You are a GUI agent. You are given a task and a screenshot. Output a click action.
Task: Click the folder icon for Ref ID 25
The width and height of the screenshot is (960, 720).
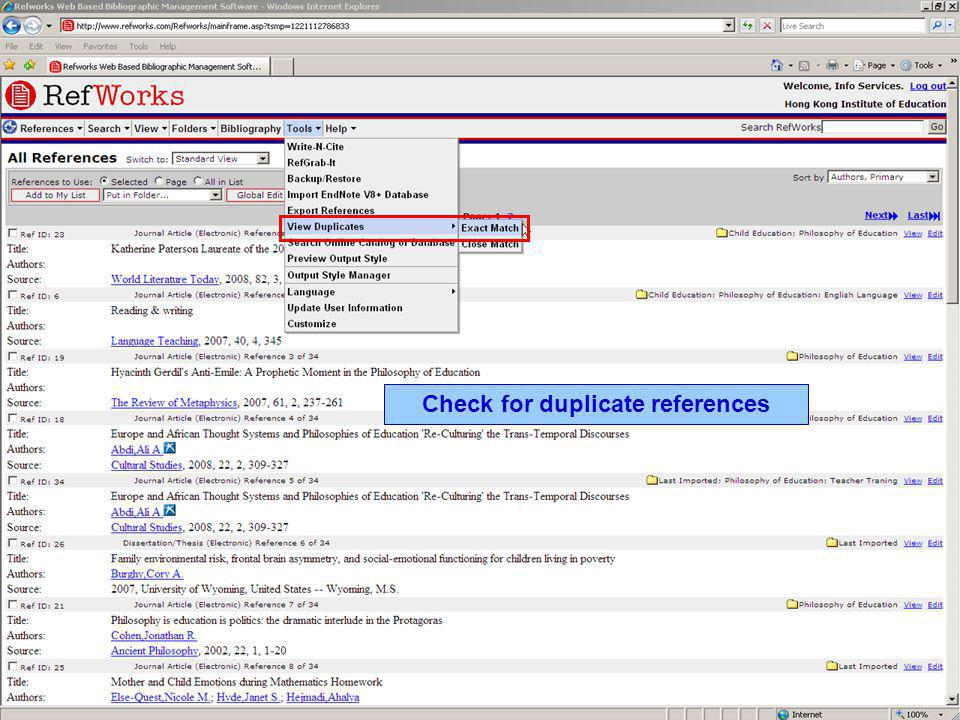pyautogui.click(x=832, y=666)
